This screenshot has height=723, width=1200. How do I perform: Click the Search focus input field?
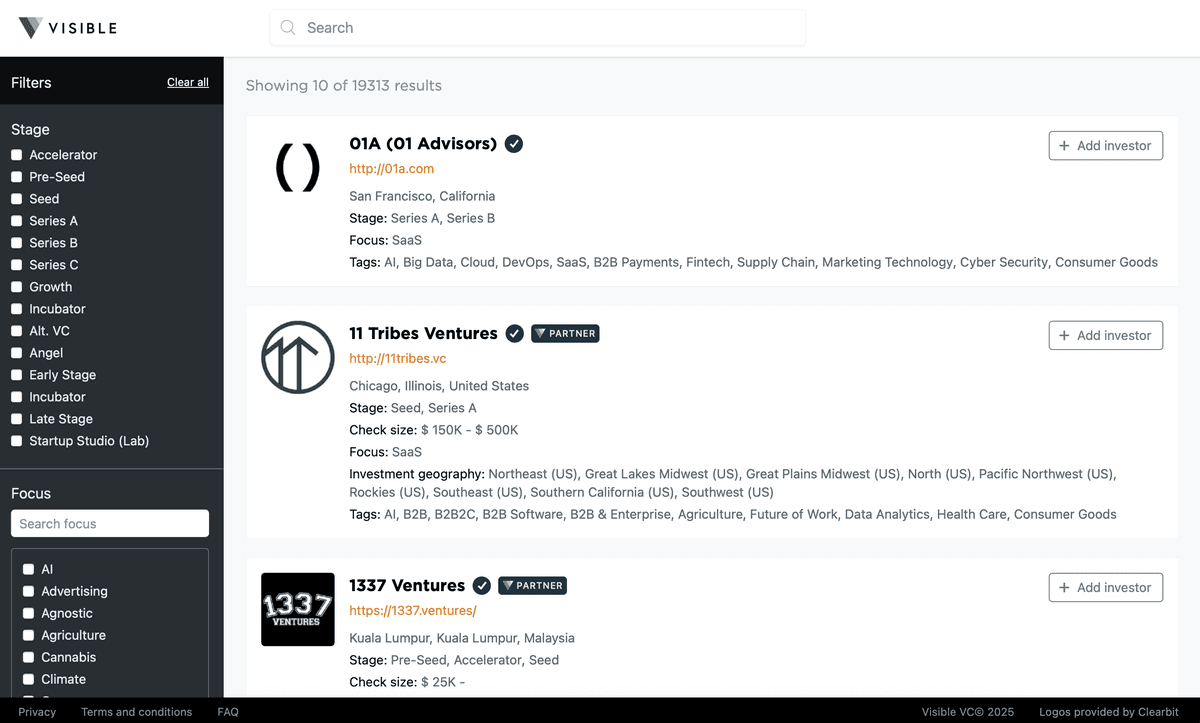109,523
